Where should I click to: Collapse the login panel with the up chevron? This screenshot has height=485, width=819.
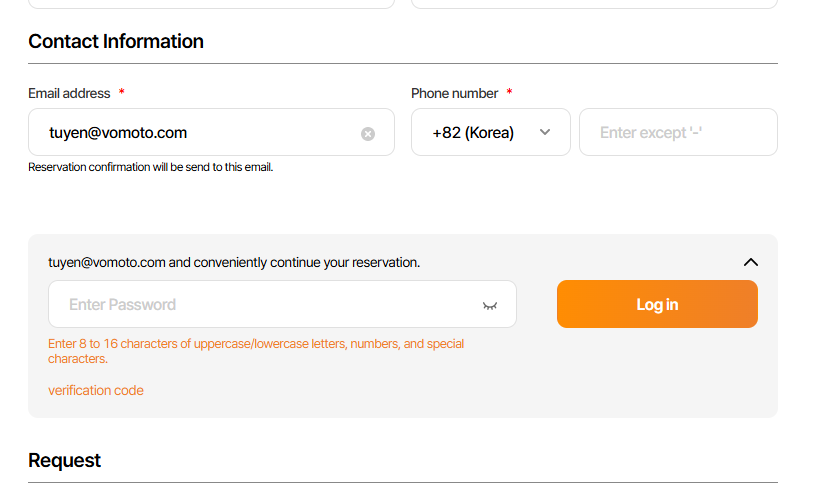751,262
